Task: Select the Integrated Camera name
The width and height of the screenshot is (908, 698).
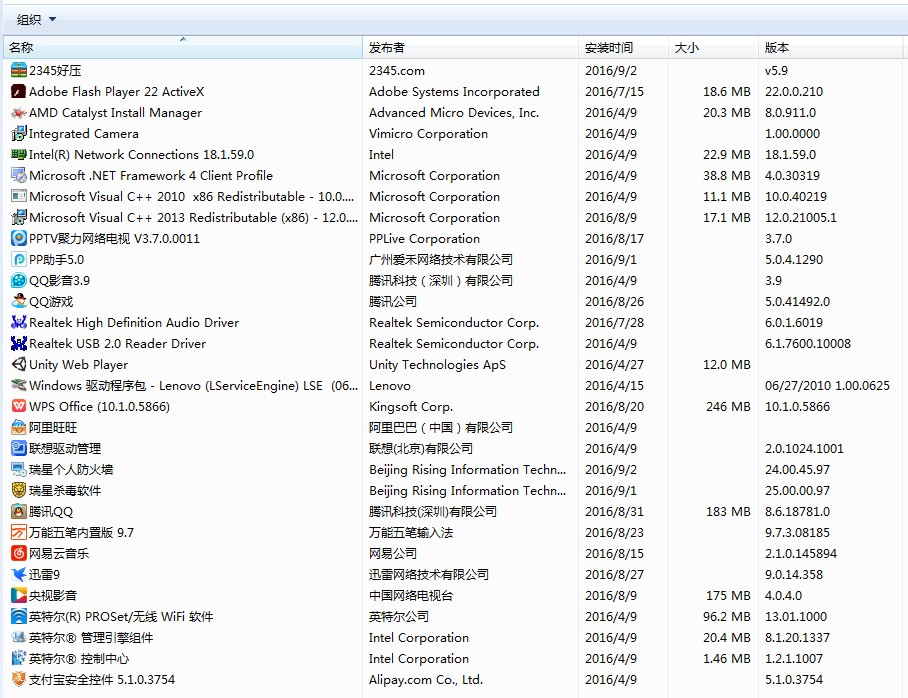Action: (x=84, y=134)
